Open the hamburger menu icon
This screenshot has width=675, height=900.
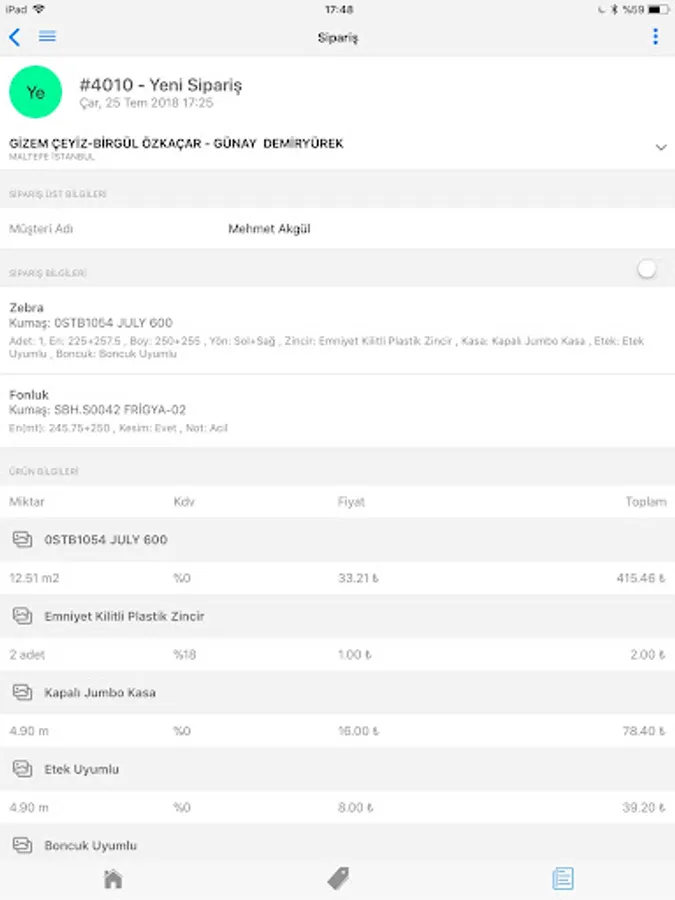point(47,37)
